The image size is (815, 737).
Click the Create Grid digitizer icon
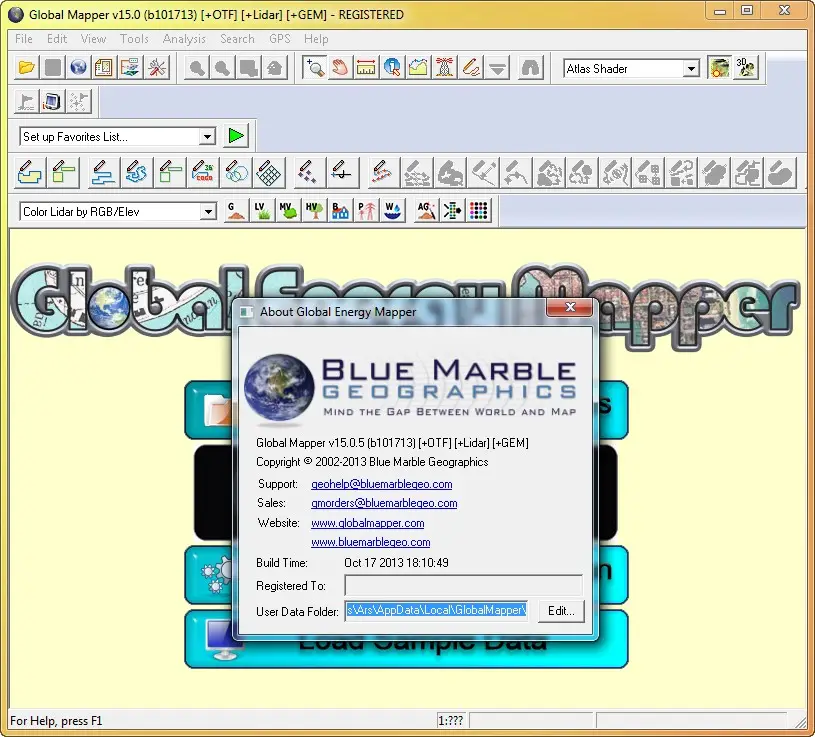[269, 173]
